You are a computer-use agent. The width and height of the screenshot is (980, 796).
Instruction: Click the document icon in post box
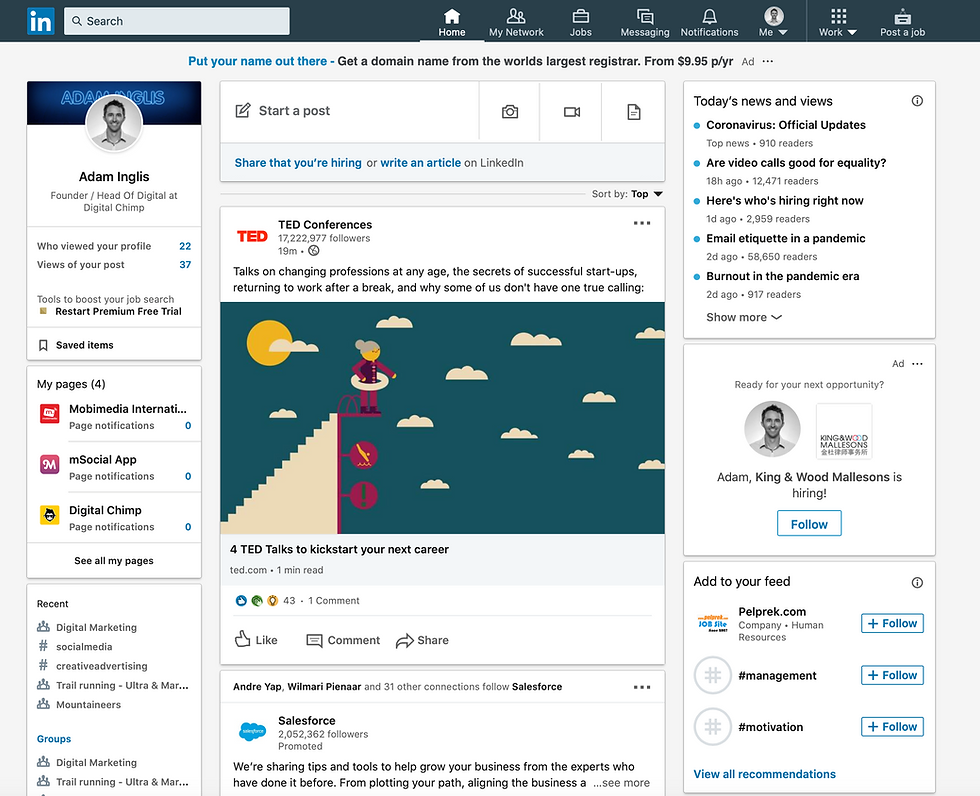633,112
